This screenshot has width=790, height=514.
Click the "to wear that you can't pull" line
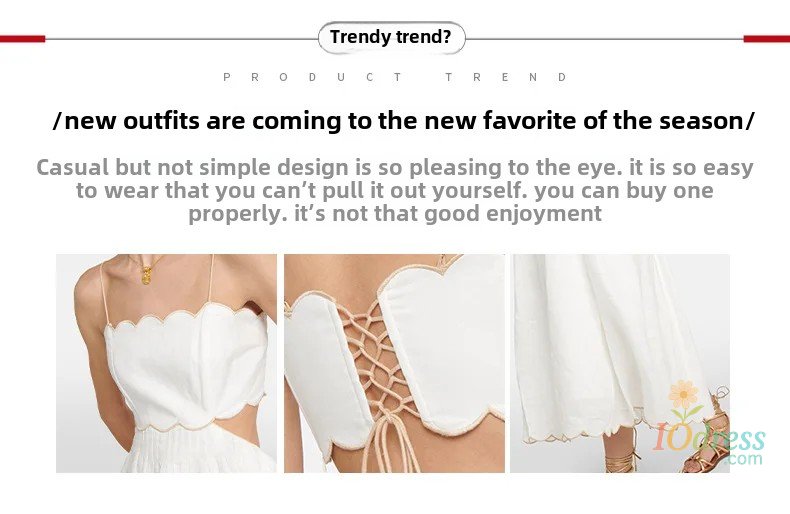click(x=394, y=190)
